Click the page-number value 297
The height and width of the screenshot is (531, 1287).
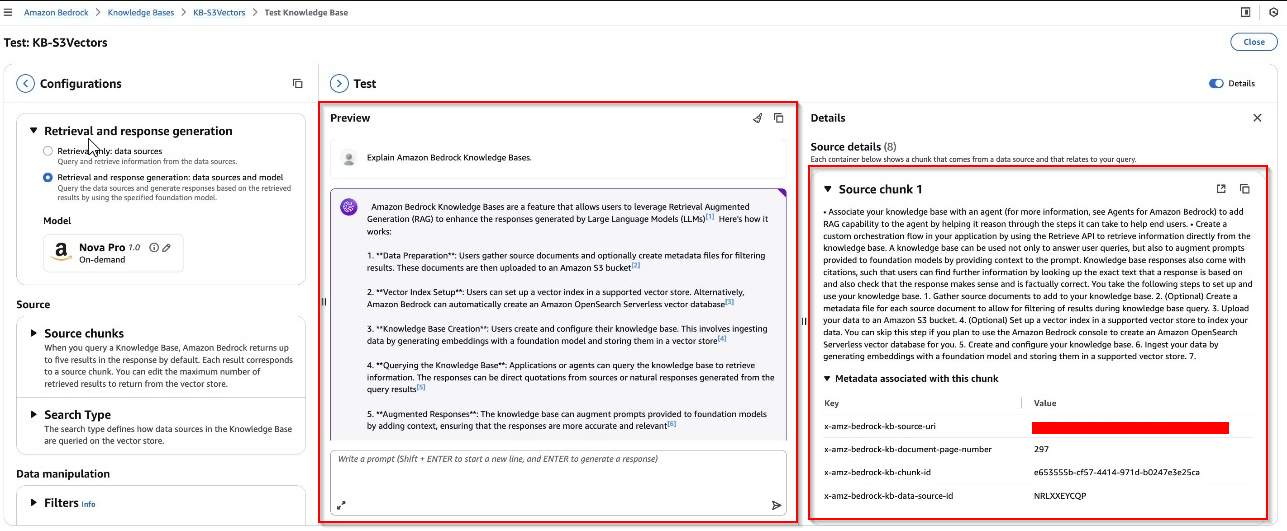click(1042, 450)
